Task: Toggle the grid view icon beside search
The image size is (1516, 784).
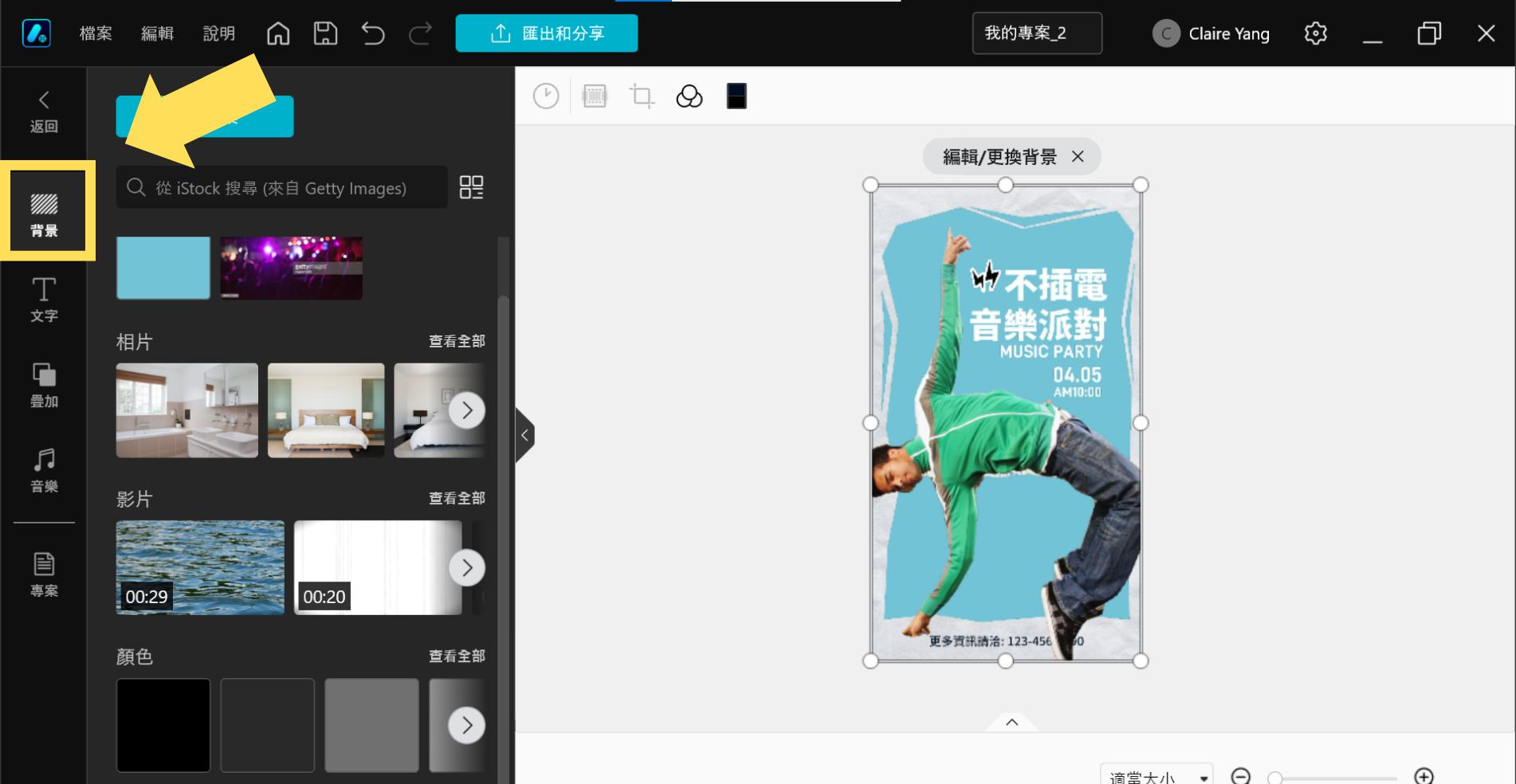Action: point(472,187)
